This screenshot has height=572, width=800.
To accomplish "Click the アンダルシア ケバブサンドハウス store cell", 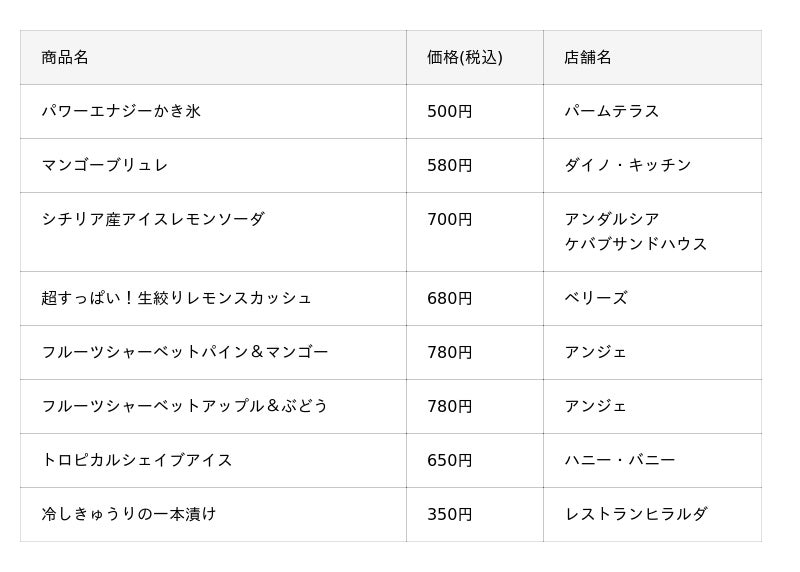I will [636, 232].
